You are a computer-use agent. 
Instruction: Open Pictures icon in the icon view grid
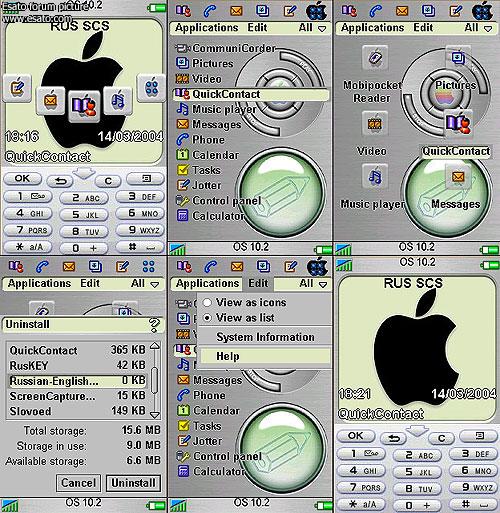(x=458, y=58)
